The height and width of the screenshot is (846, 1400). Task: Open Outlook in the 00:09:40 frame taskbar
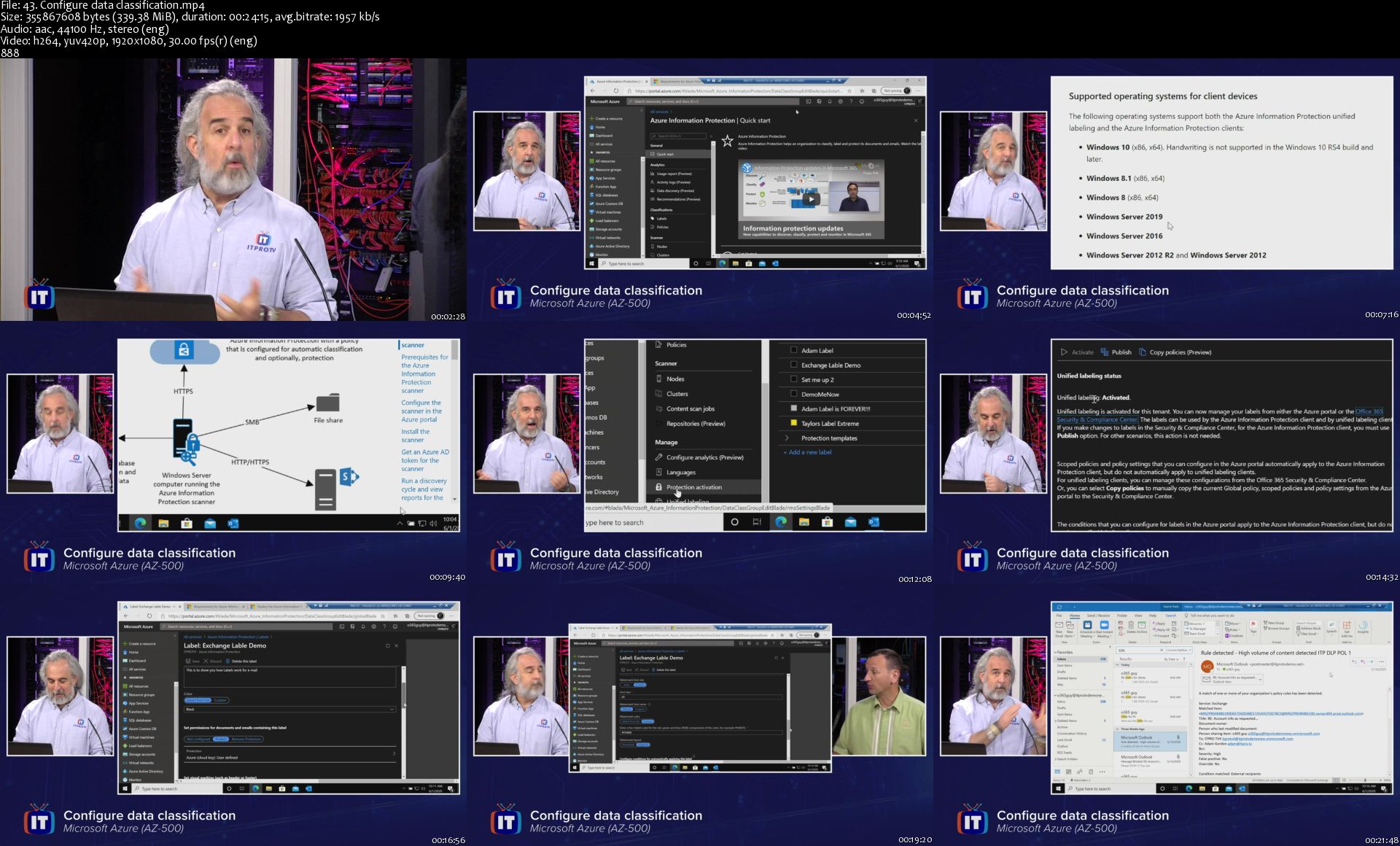(233, 523)
